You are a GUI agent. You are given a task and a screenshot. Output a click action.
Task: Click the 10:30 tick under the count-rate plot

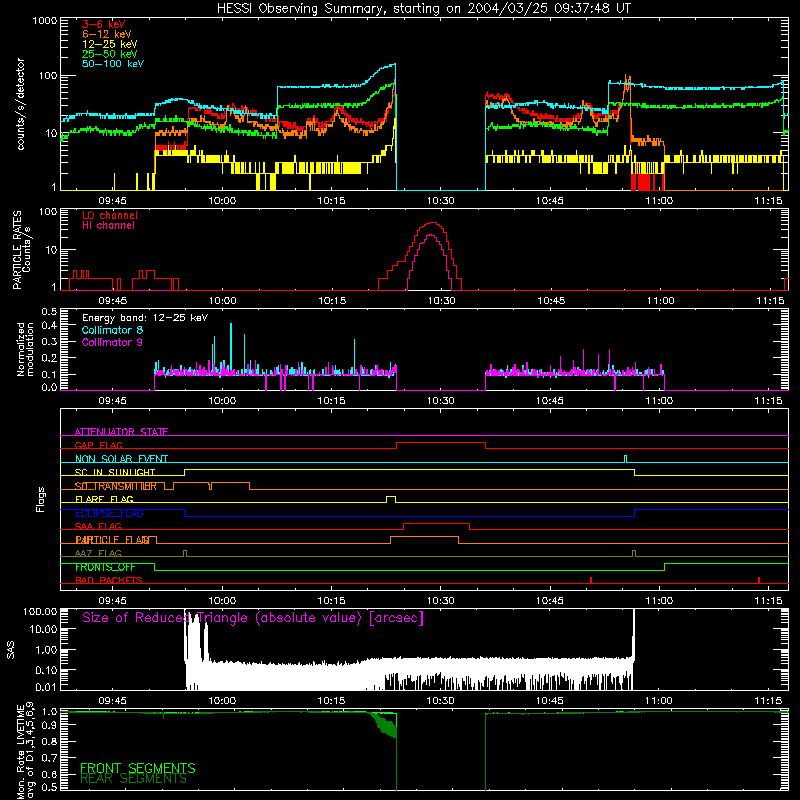(x=440, y=201)
